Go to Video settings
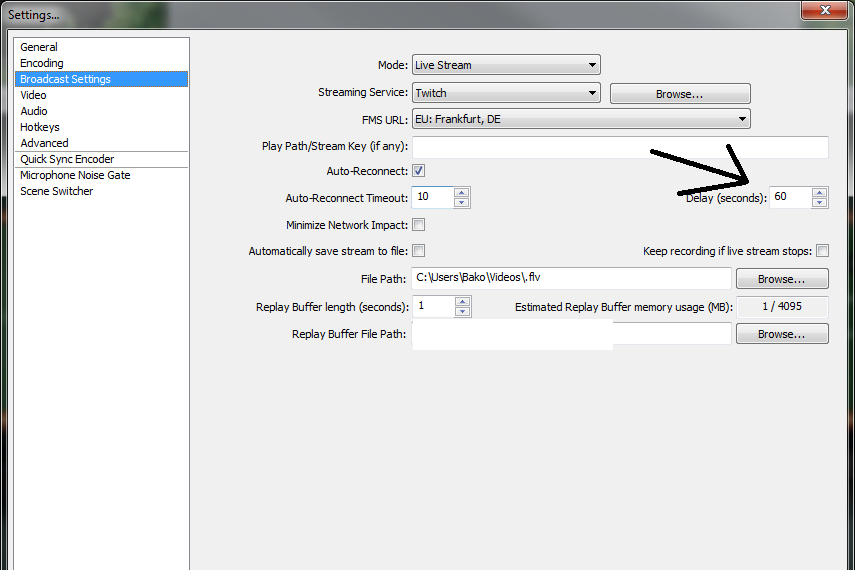This screenshot has height=570, width=855. click(x=101, y=95)
